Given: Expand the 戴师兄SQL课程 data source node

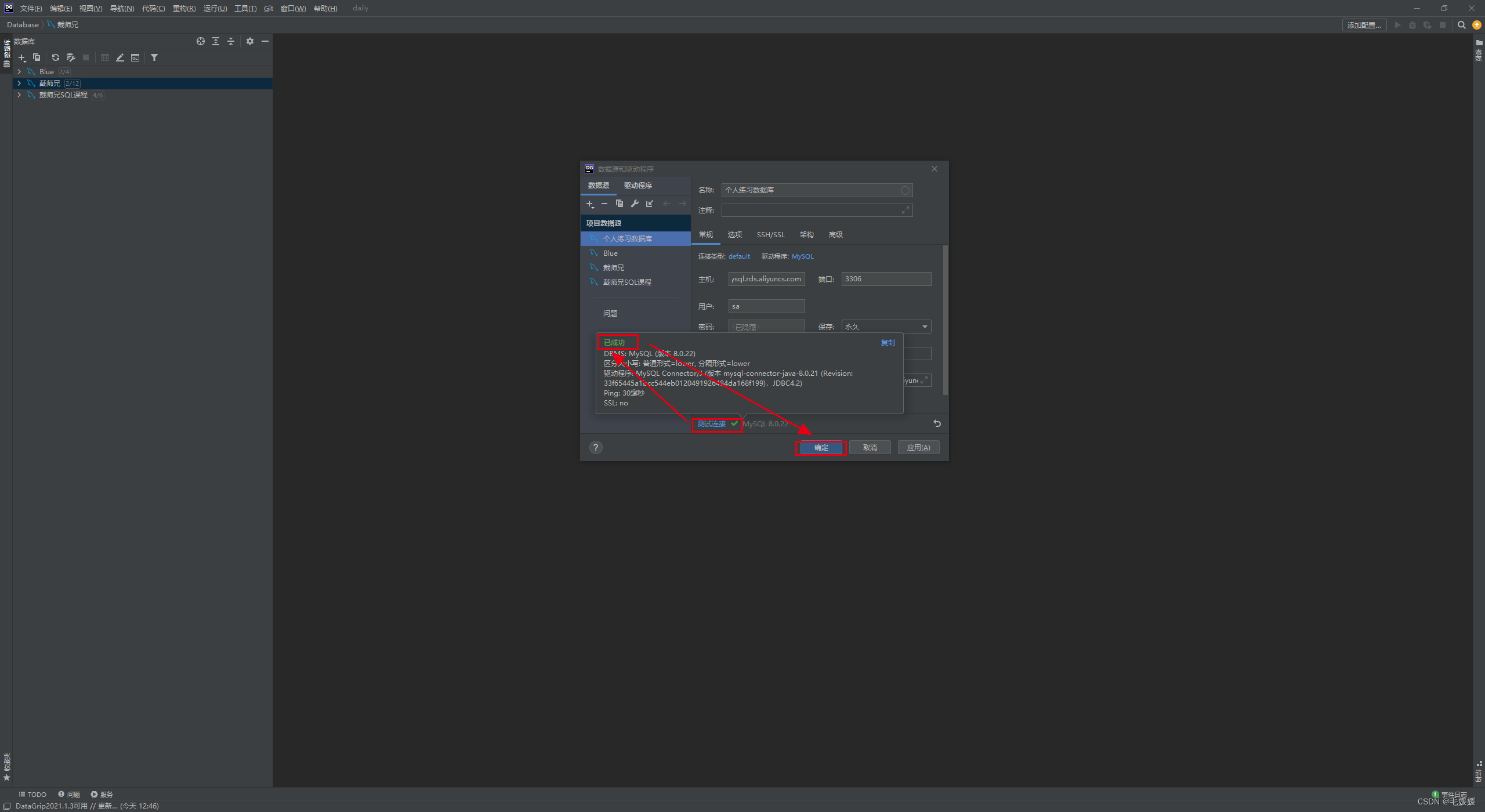Looking at the screenshot, I should click(x=19, y=95).
